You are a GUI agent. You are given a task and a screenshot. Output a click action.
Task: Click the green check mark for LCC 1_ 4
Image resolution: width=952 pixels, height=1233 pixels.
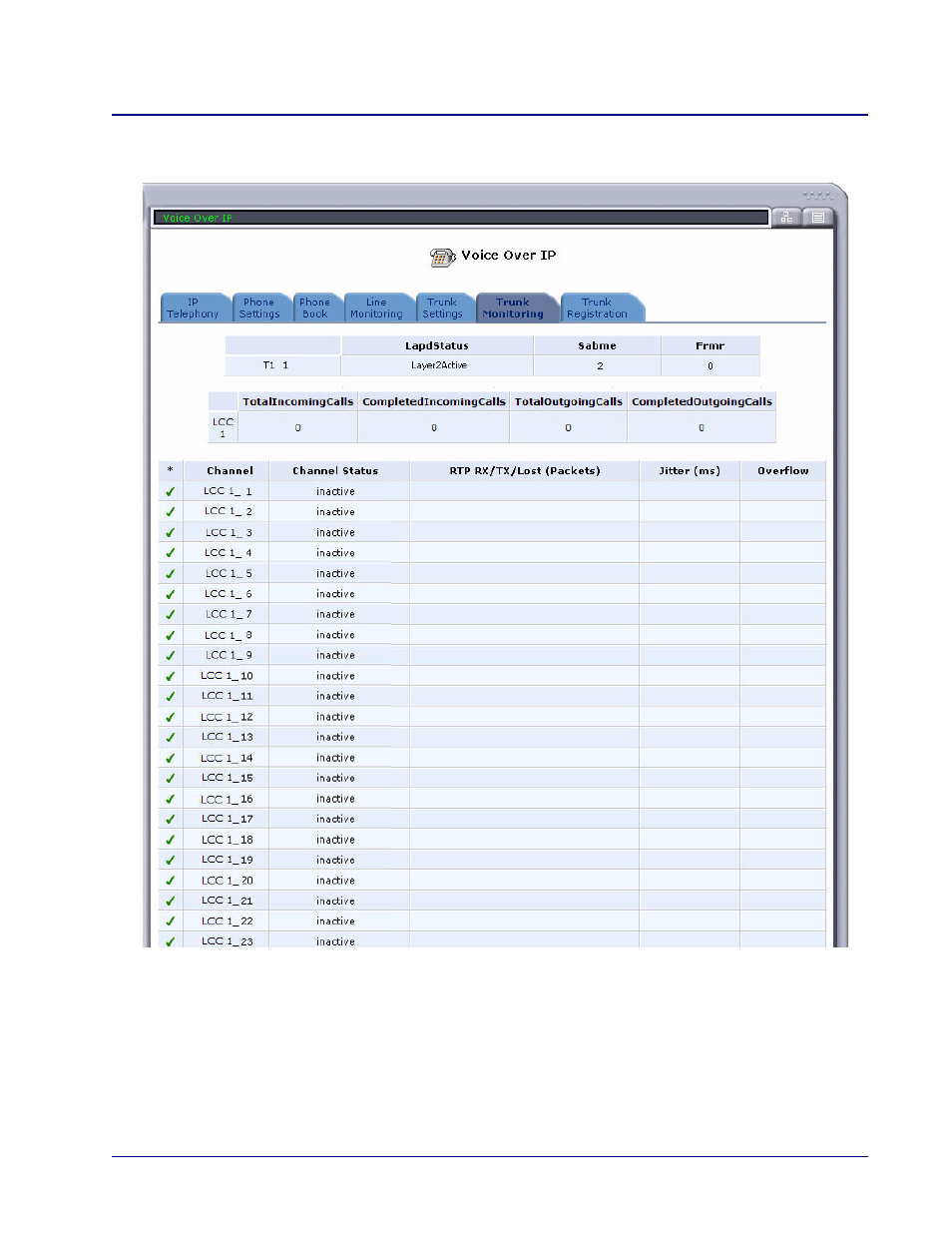[170, 553]
